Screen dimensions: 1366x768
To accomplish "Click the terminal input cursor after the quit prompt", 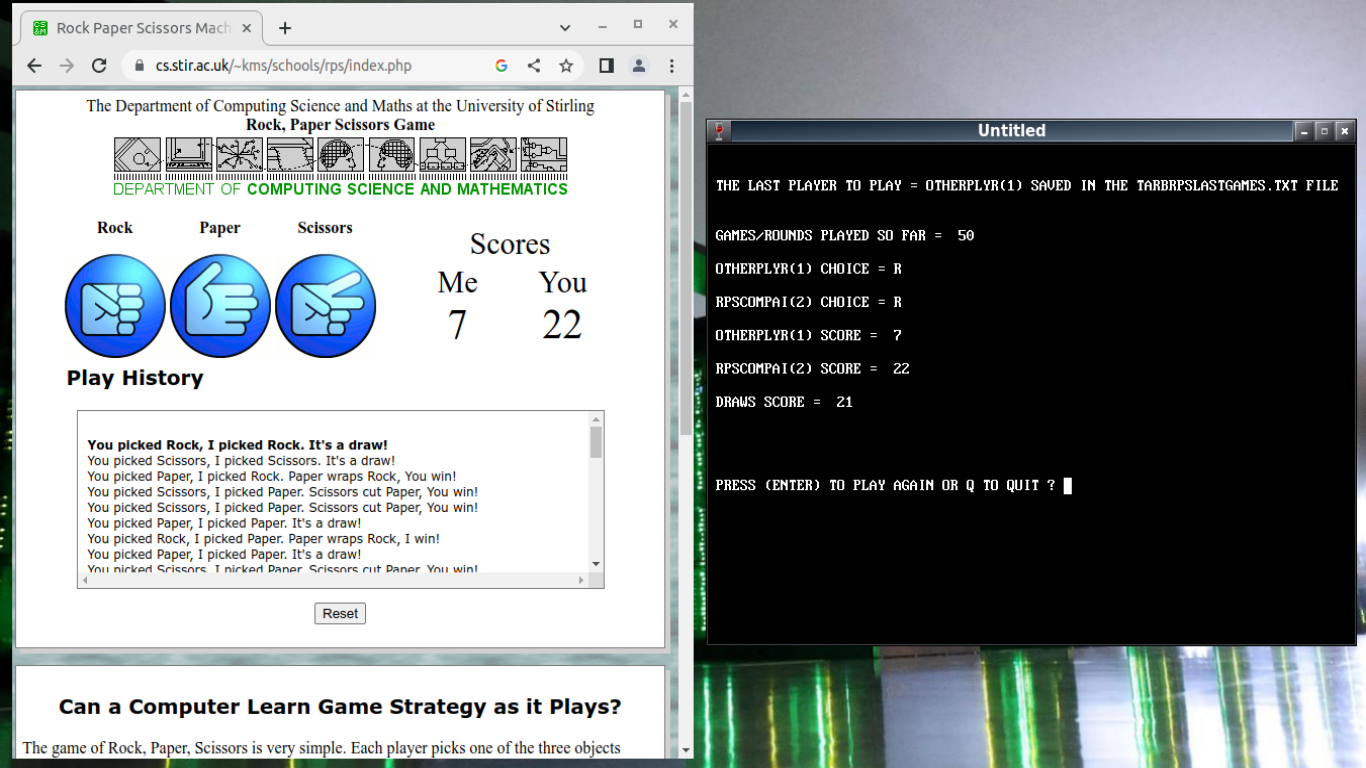I will click(1068, 484).
